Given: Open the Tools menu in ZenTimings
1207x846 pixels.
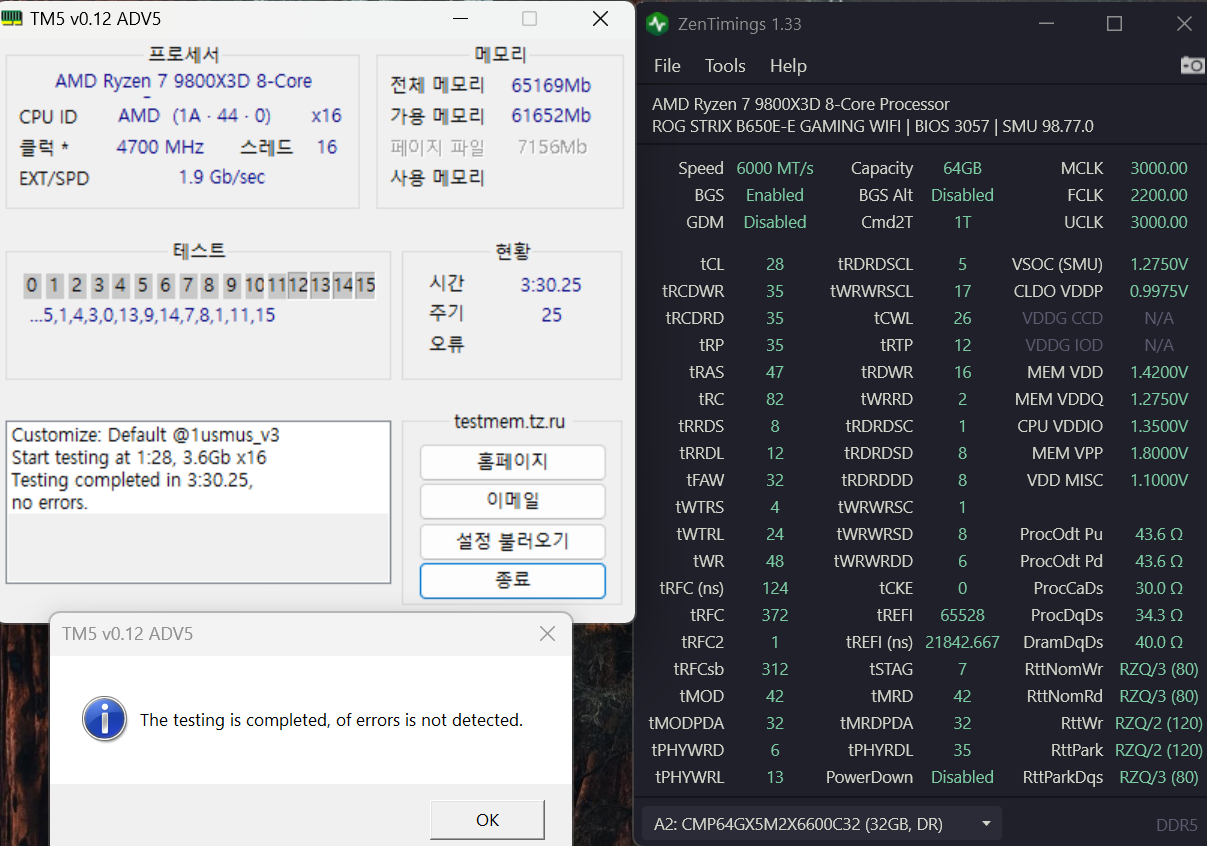Looking at the screenshot, I should pos(724,66).
